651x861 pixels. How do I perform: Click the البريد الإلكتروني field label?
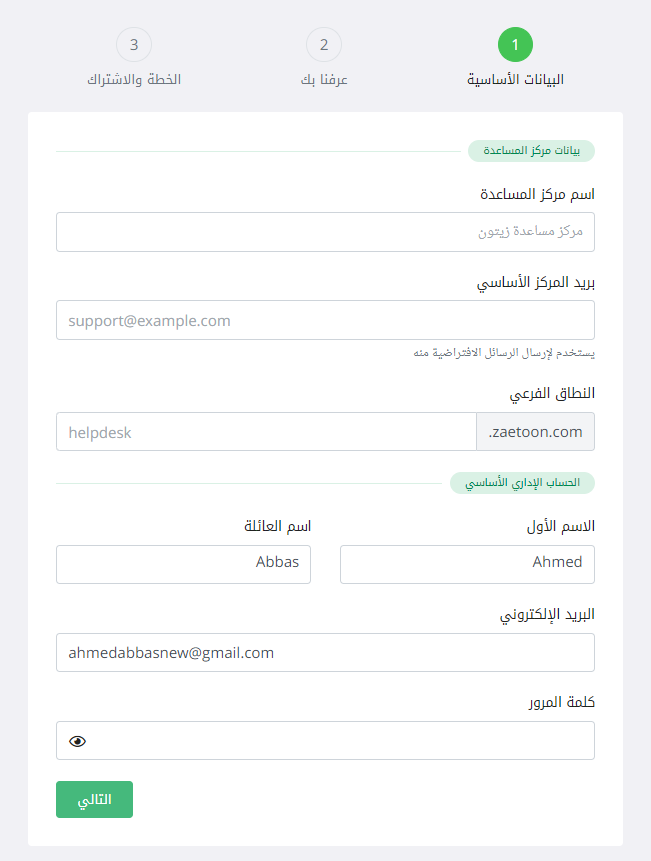click(x=547, y=614)
